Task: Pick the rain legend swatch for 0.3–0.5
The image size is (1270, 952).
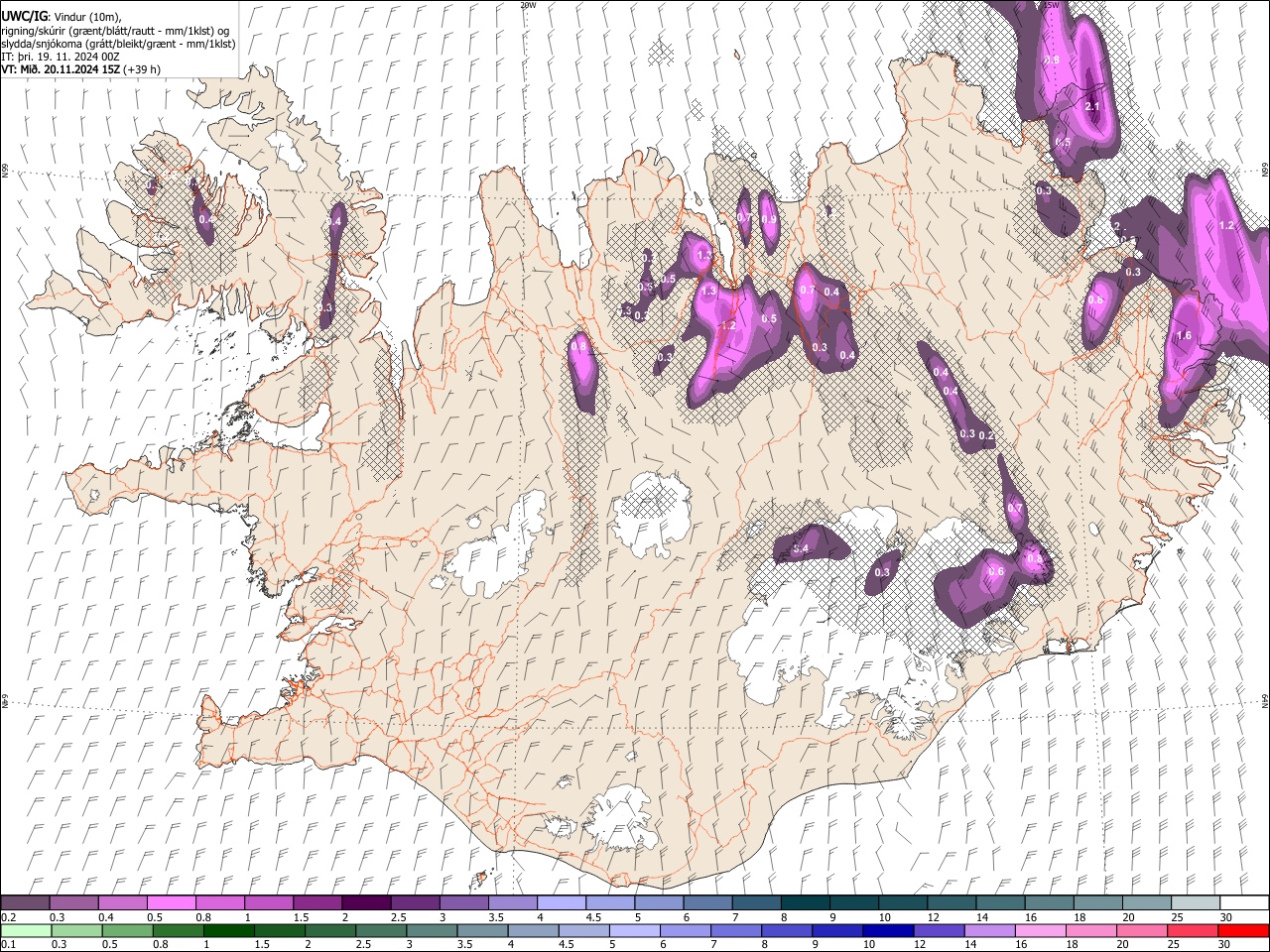Action: click(x=76, y=930)
